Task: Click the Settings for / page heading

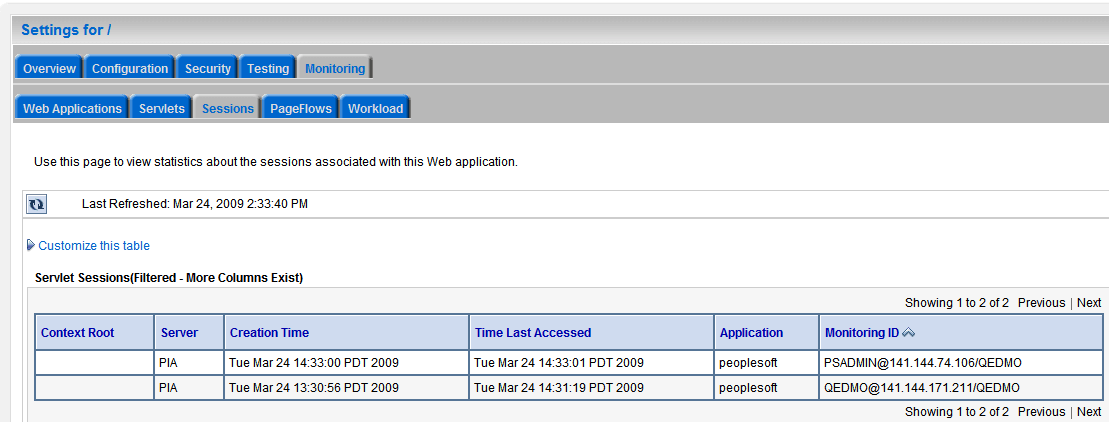Action: [x=66, y=30]
